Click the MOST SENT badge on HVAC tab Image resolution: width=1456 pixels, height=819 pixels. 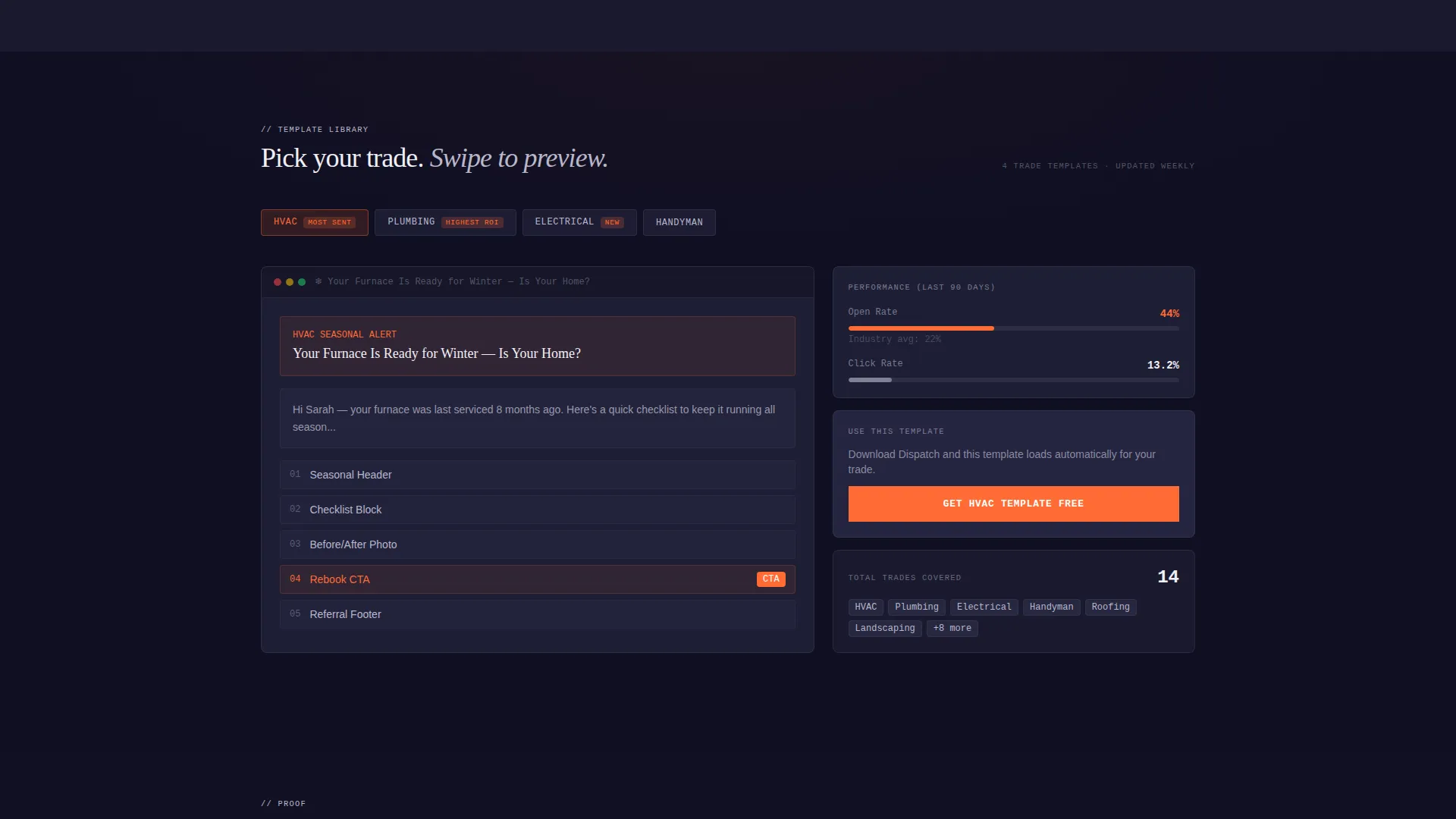(x=329, y=222)
